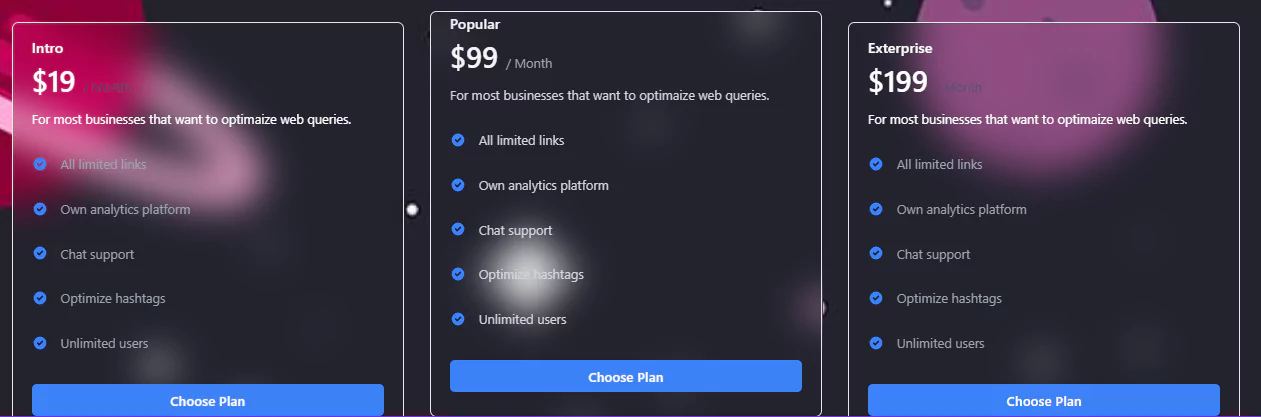Click check icon beside Exterprise Unlimited users
This screenshot has width=1261, height=417.
[x=876, y=343]
